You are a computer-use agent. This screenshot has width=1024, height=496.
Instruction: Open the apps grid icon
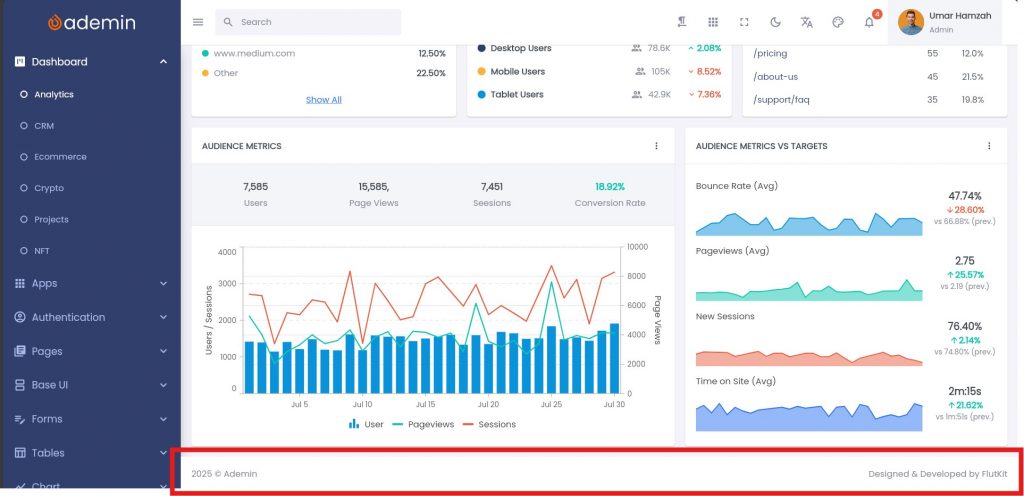coord(713,22)
